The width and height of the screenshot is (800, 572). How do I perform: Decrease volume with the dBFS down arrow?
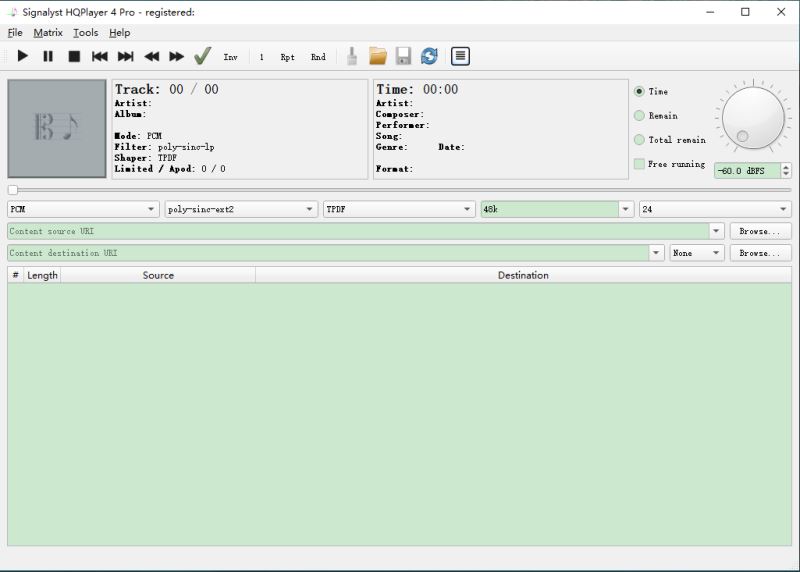tap(786, 175)
